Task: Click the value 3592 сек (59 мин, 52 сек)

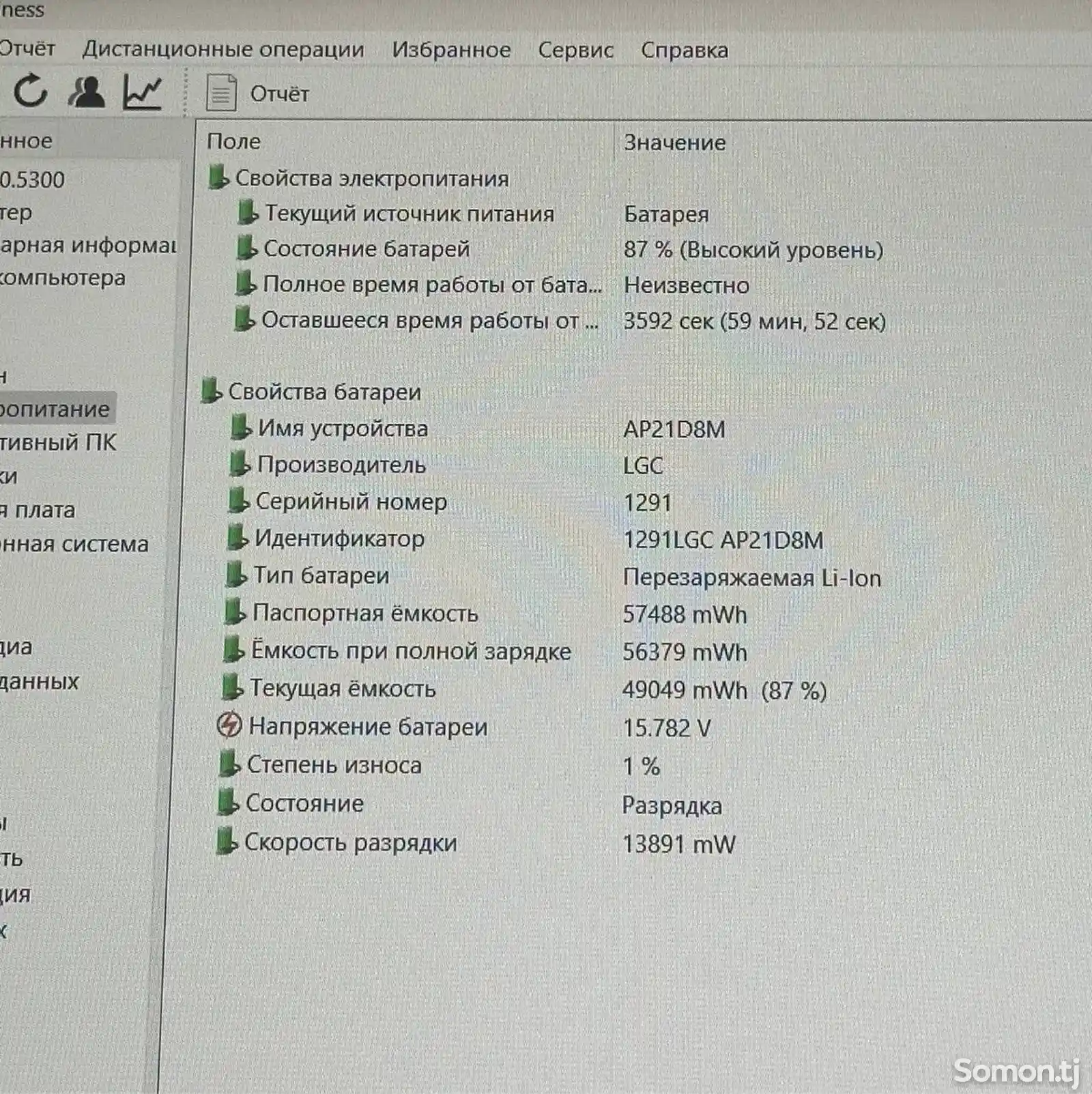Action: [x=755, y=321]
